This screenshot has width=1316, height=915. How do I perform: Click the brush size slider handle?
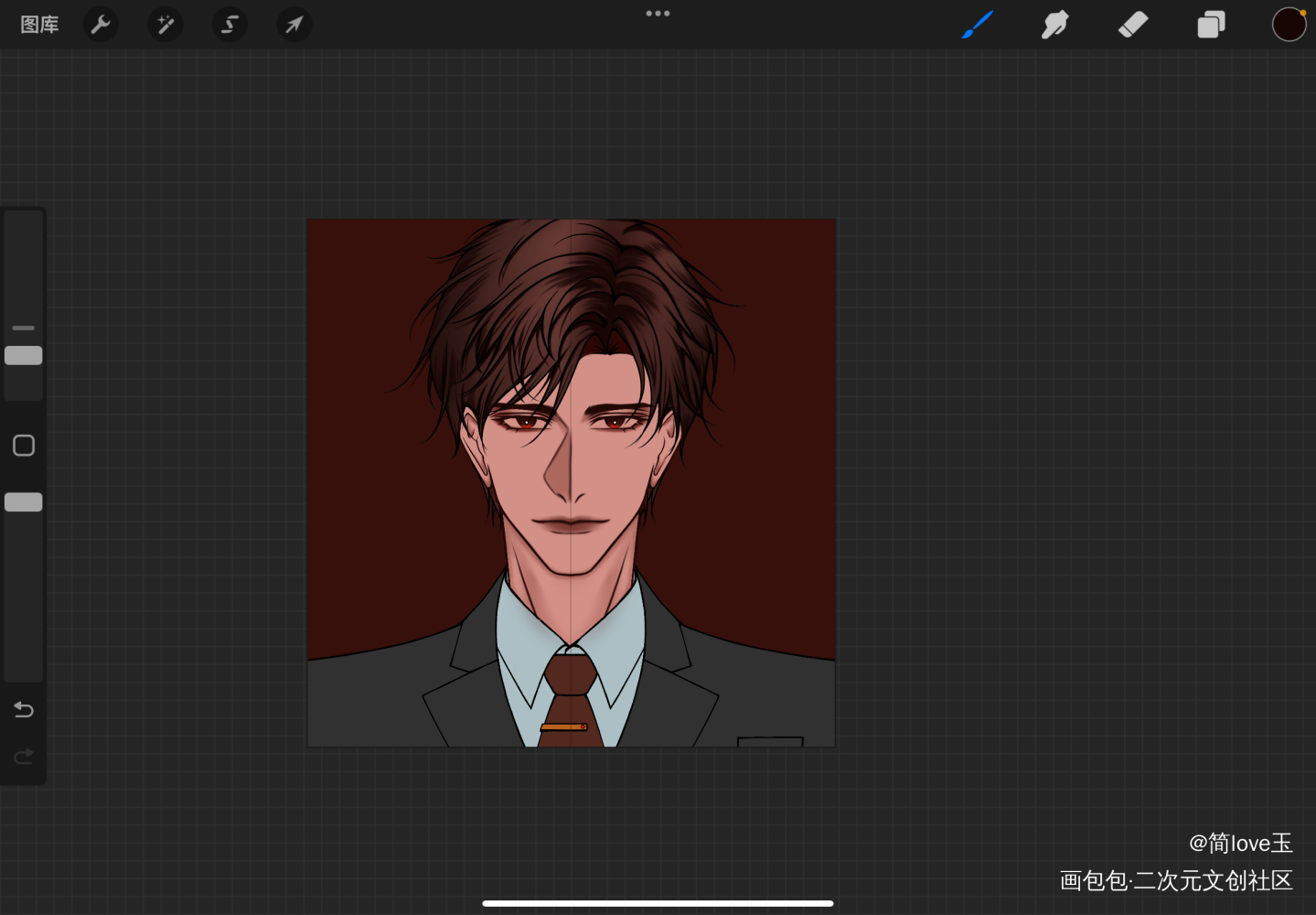coord(24,356)
